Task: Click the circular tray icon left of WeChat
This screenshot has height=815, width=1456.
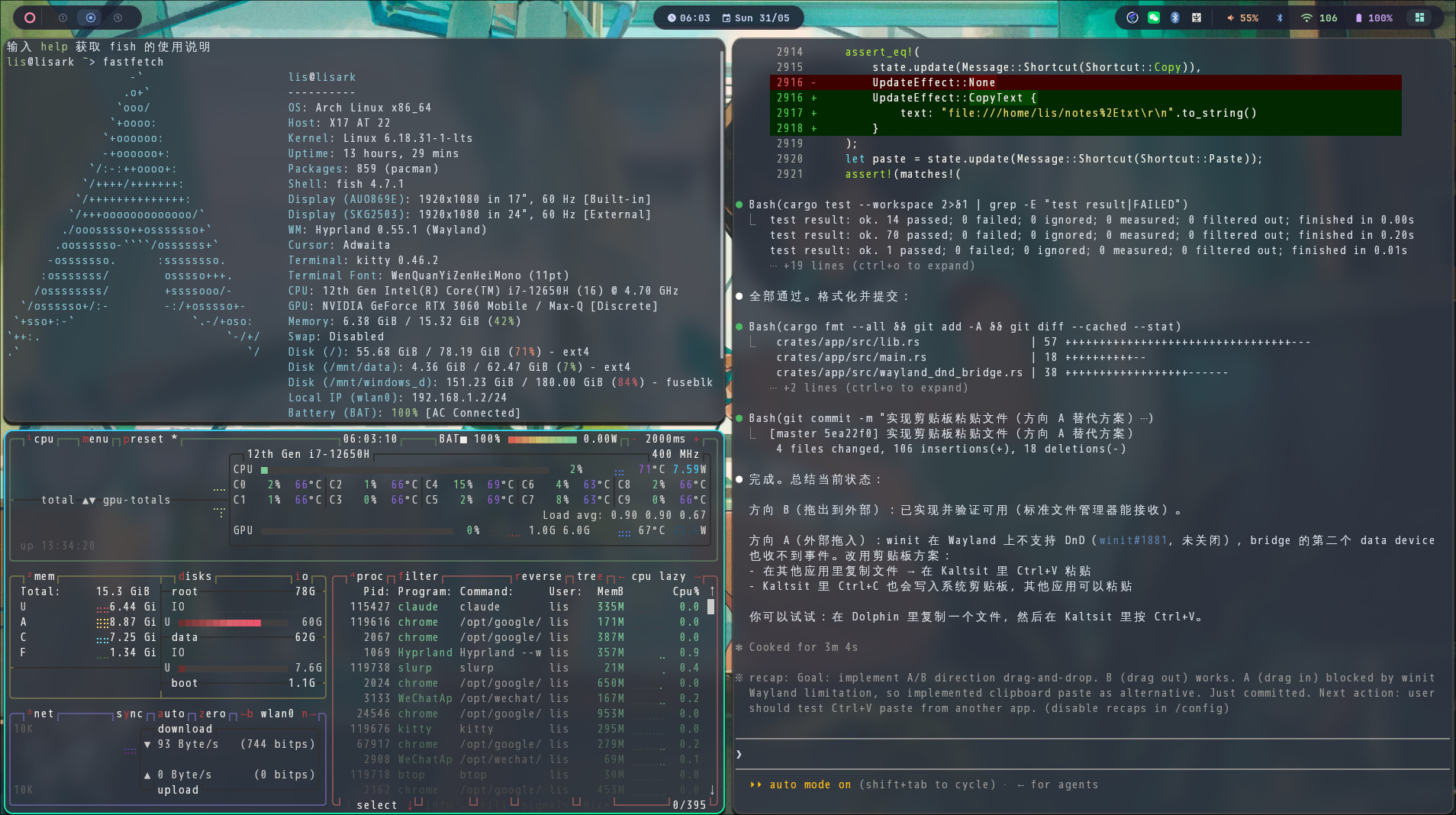Action: click(1132, 18)
